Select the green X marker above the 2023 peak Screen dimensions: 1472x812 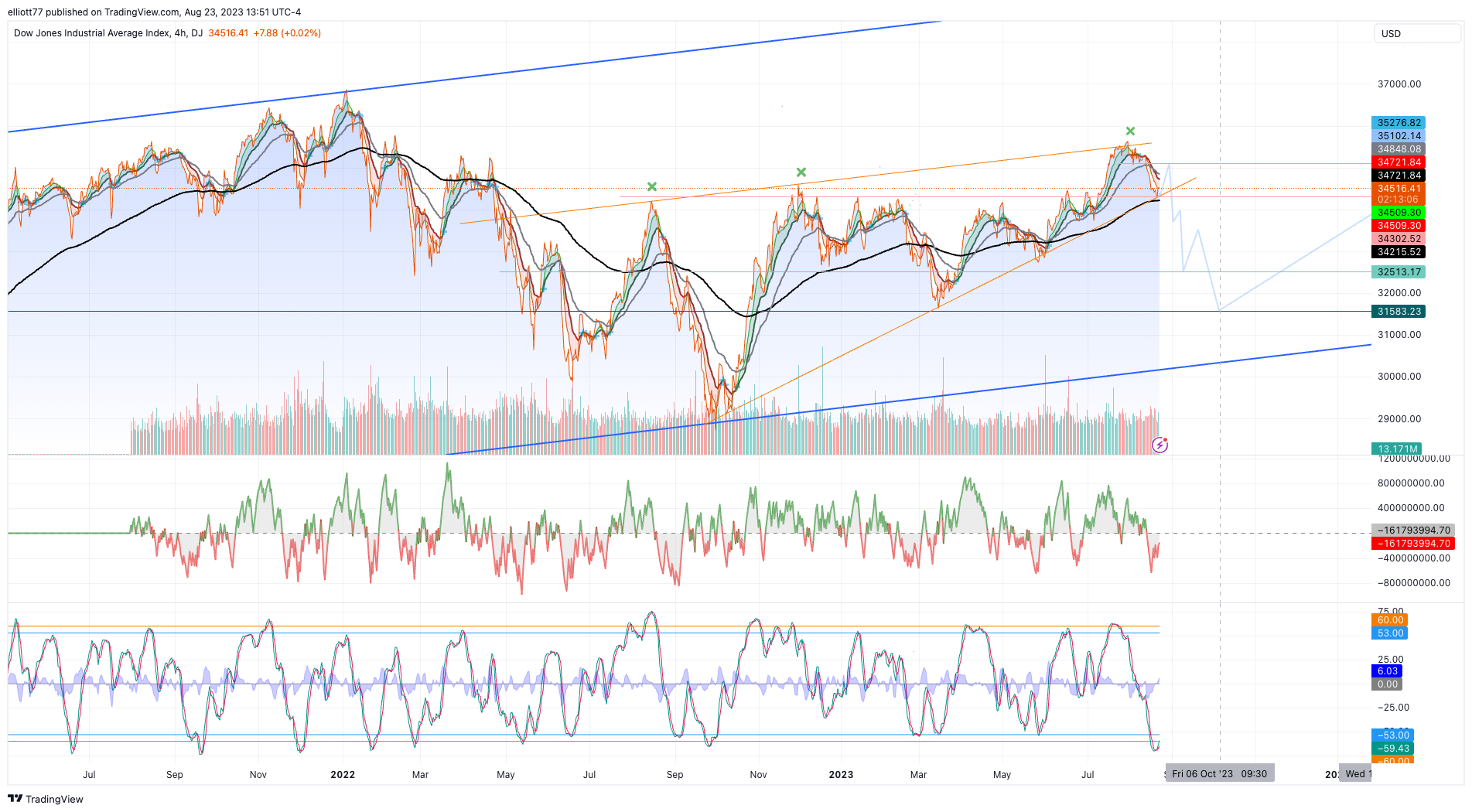click(x=1130, y=131)
